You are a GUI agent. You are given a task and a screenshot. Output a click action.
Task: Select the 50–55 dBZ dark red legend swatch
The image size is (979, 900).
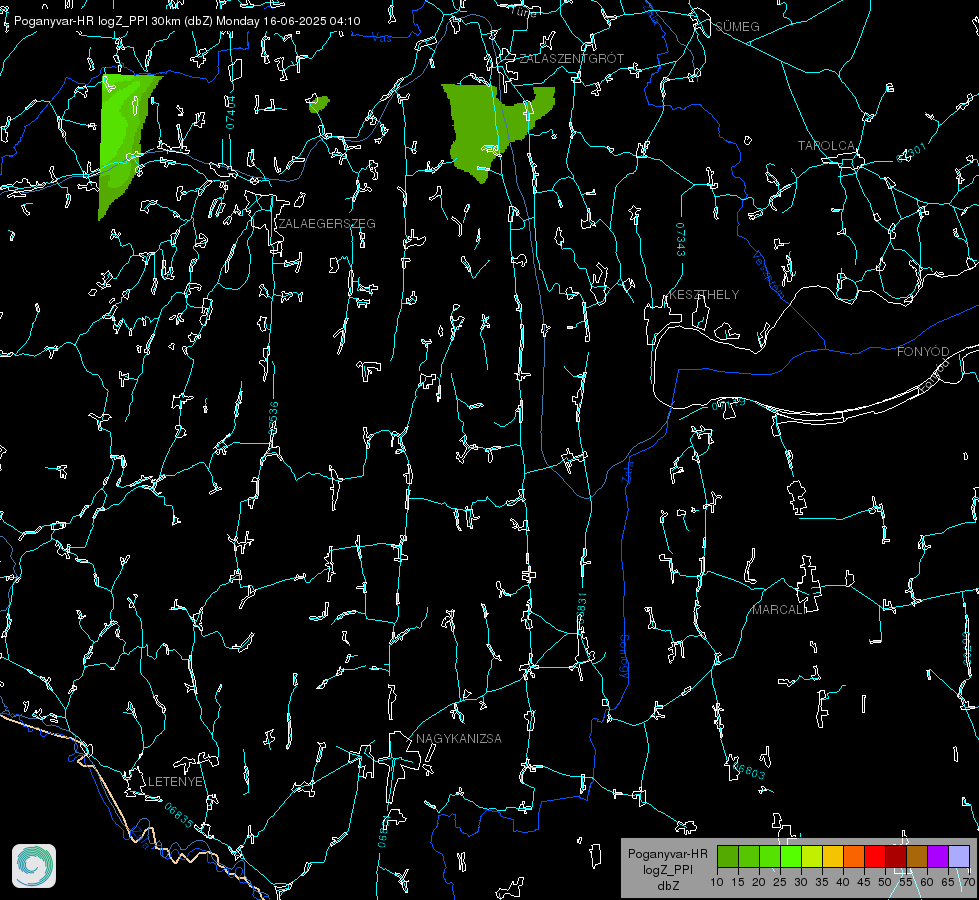[896, 856]
